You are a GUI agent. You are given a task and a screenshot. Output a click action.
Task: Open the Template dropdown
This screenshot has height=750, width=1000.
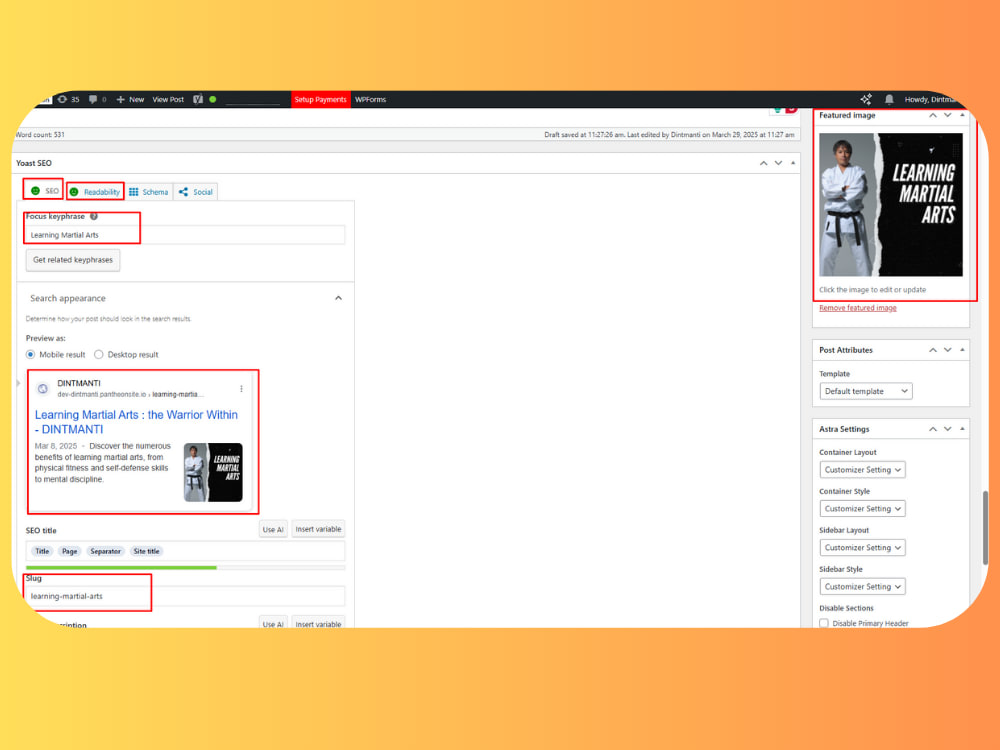(865, 391)
